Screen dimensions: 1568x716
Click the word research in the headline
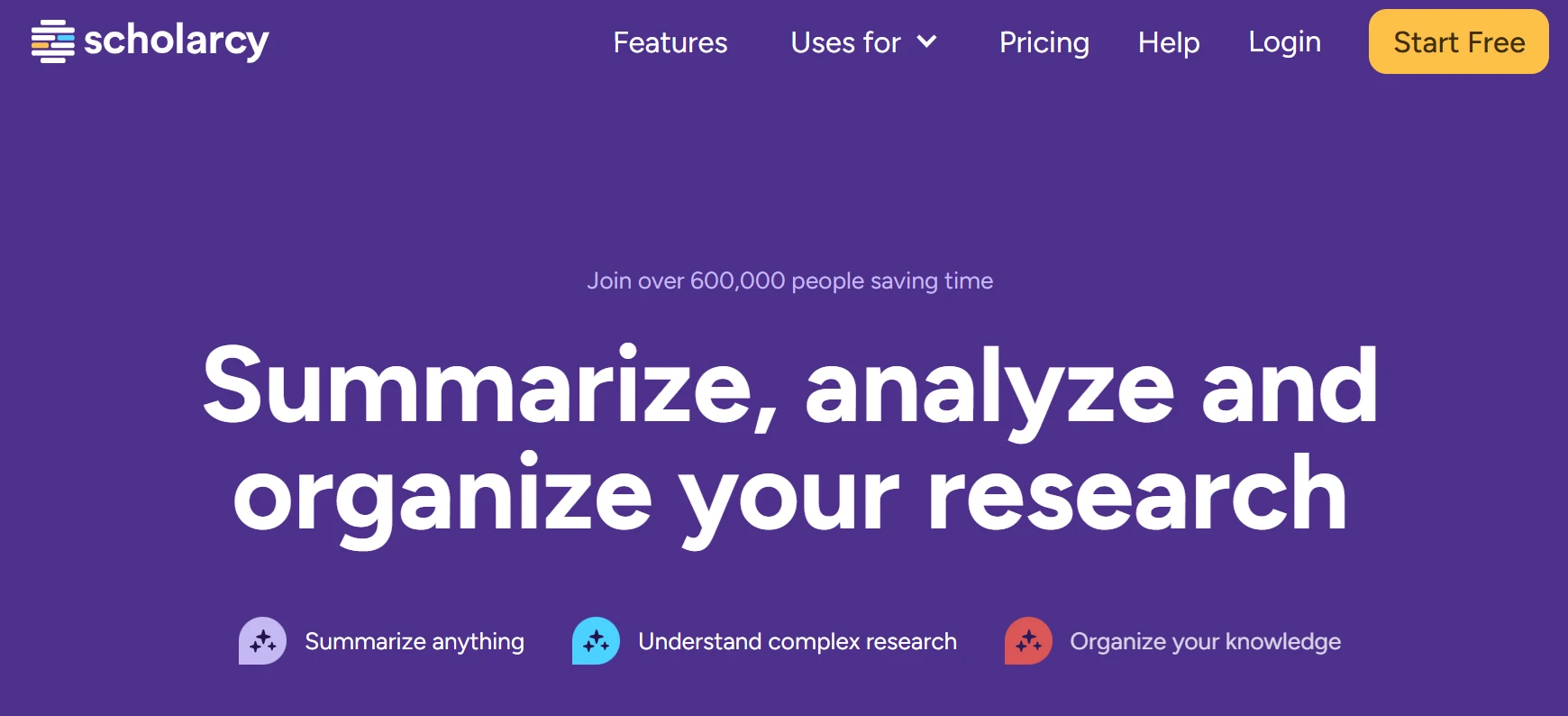[1136, 495]
